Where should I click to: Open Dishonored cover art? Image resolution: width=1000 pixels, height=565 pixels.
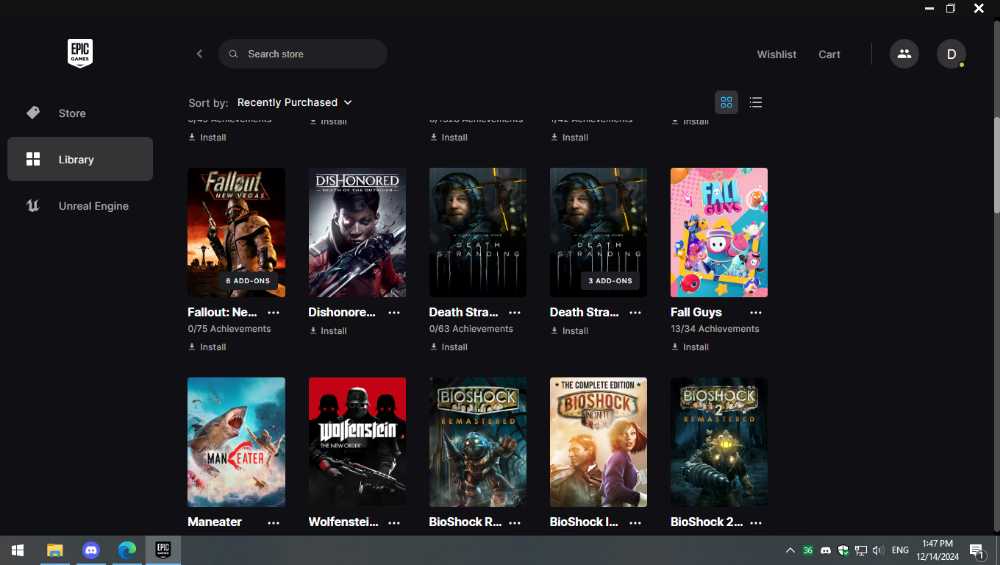(357, 233)
